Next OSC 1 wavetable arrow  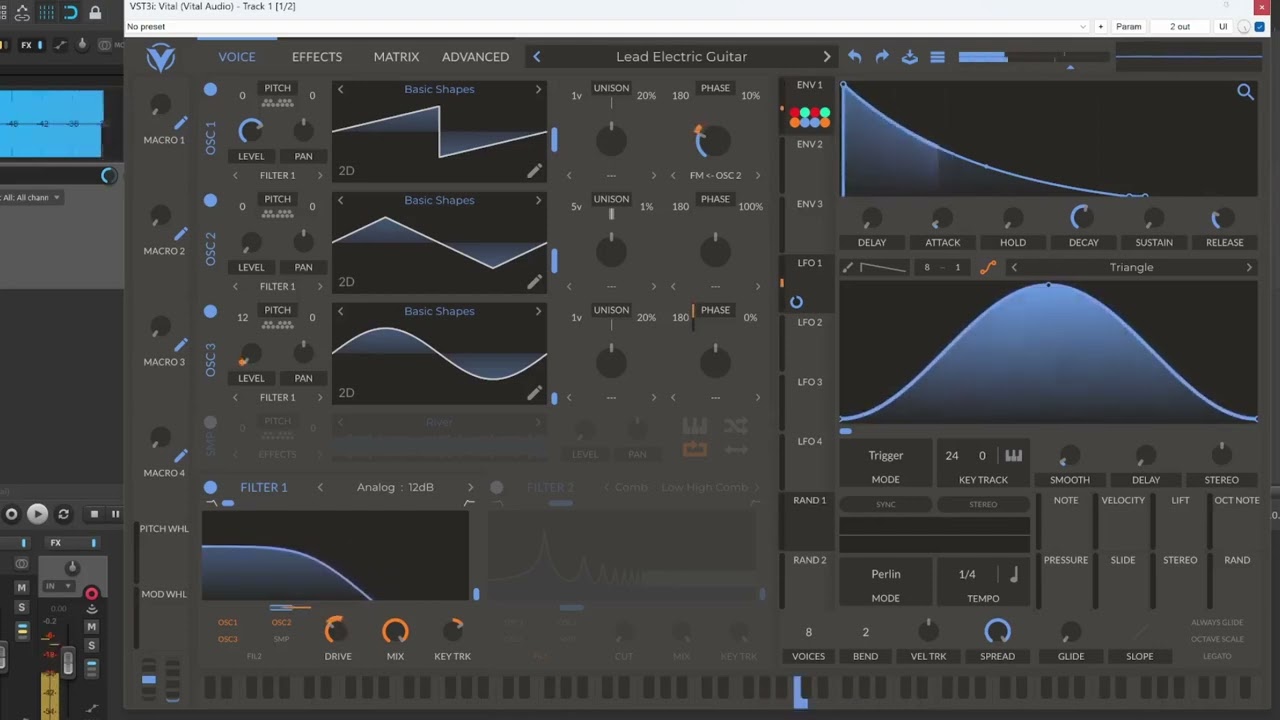coord(538,89)
